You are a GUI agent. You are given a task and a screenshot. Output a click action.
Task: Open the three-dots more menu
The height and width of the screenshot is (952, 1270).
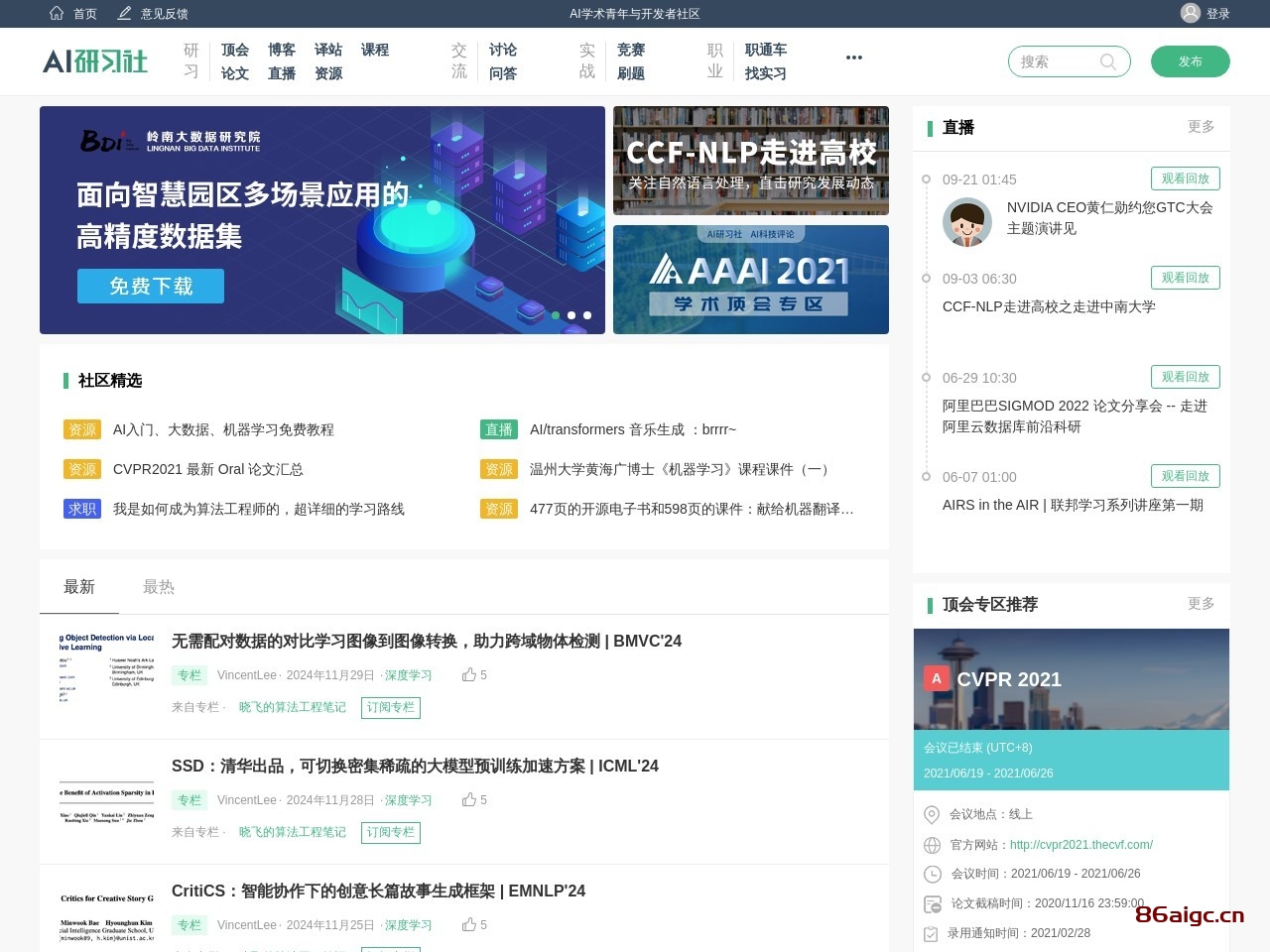coord(854,58)
